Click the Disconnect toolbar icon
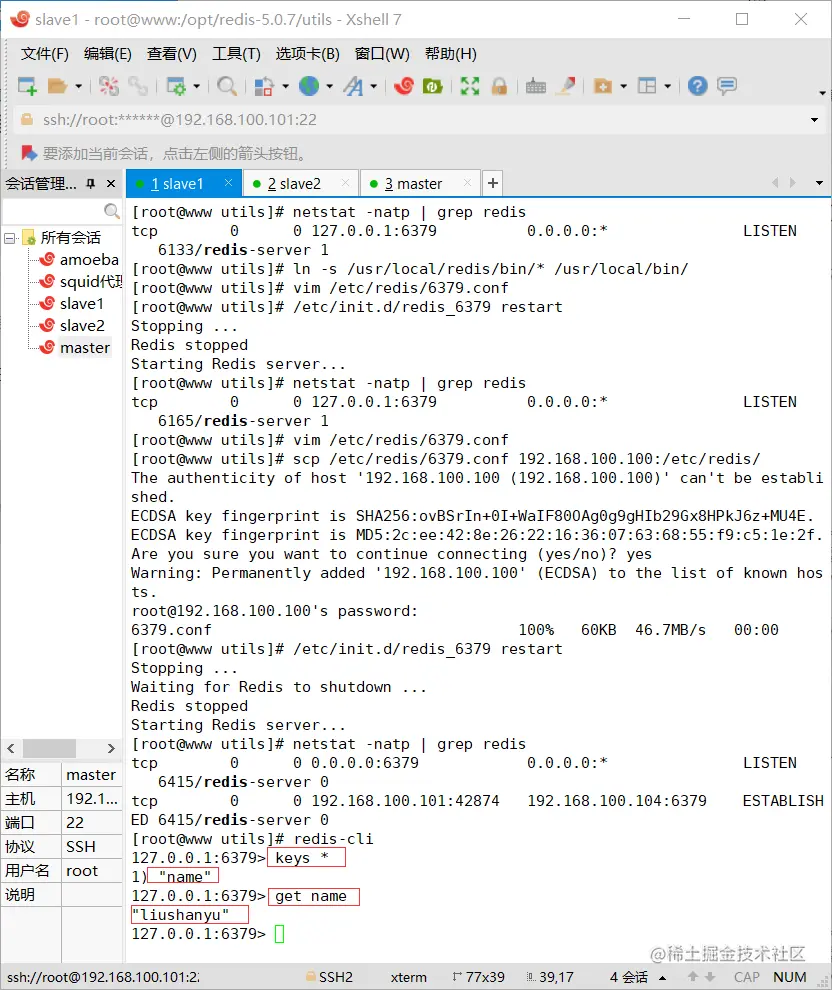The image size is (832, 990). [x=109, y=86]
